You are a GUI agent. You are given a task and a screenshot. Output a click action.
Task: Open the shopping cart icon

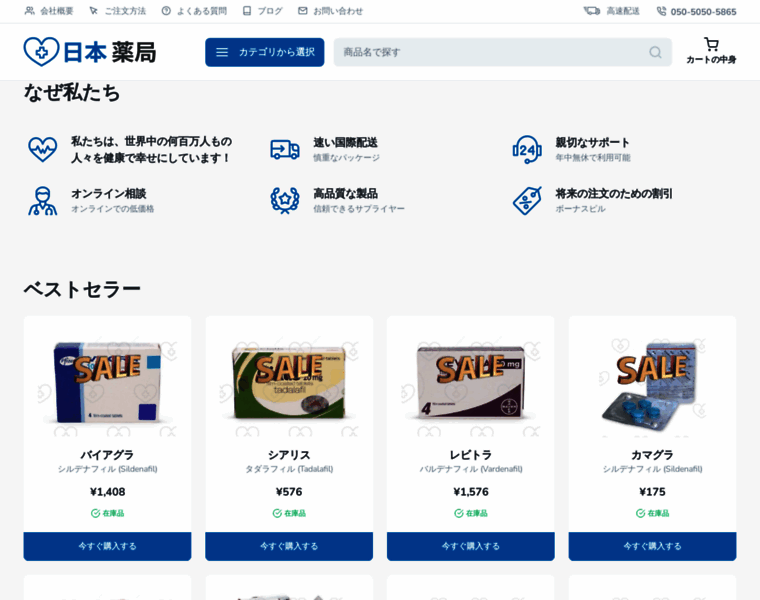(x=712, y=45)
